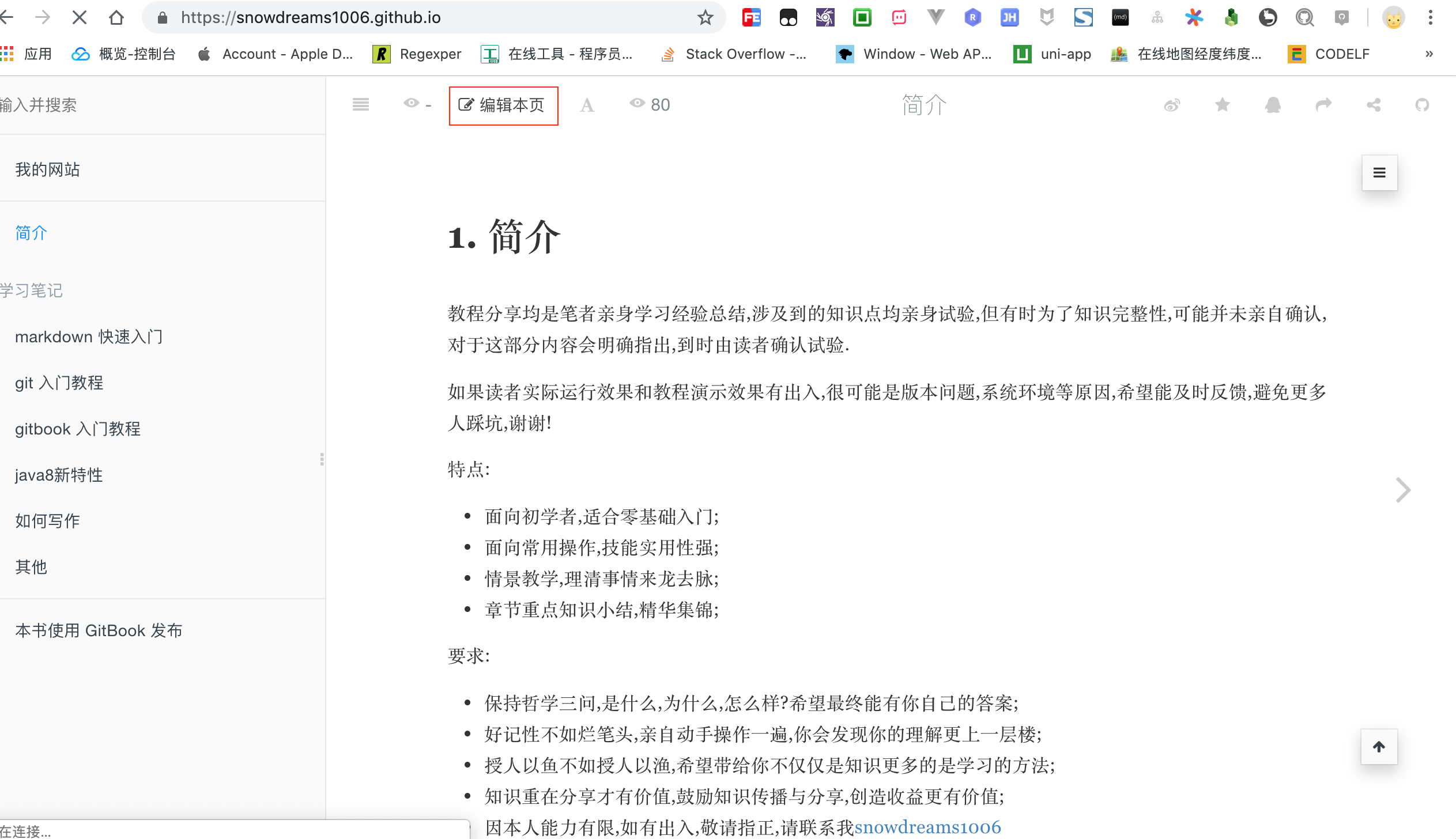The height and width of the screenshot is (839, 1456).
Task: Open font settings via the A icon
Action: click(586, 105)
